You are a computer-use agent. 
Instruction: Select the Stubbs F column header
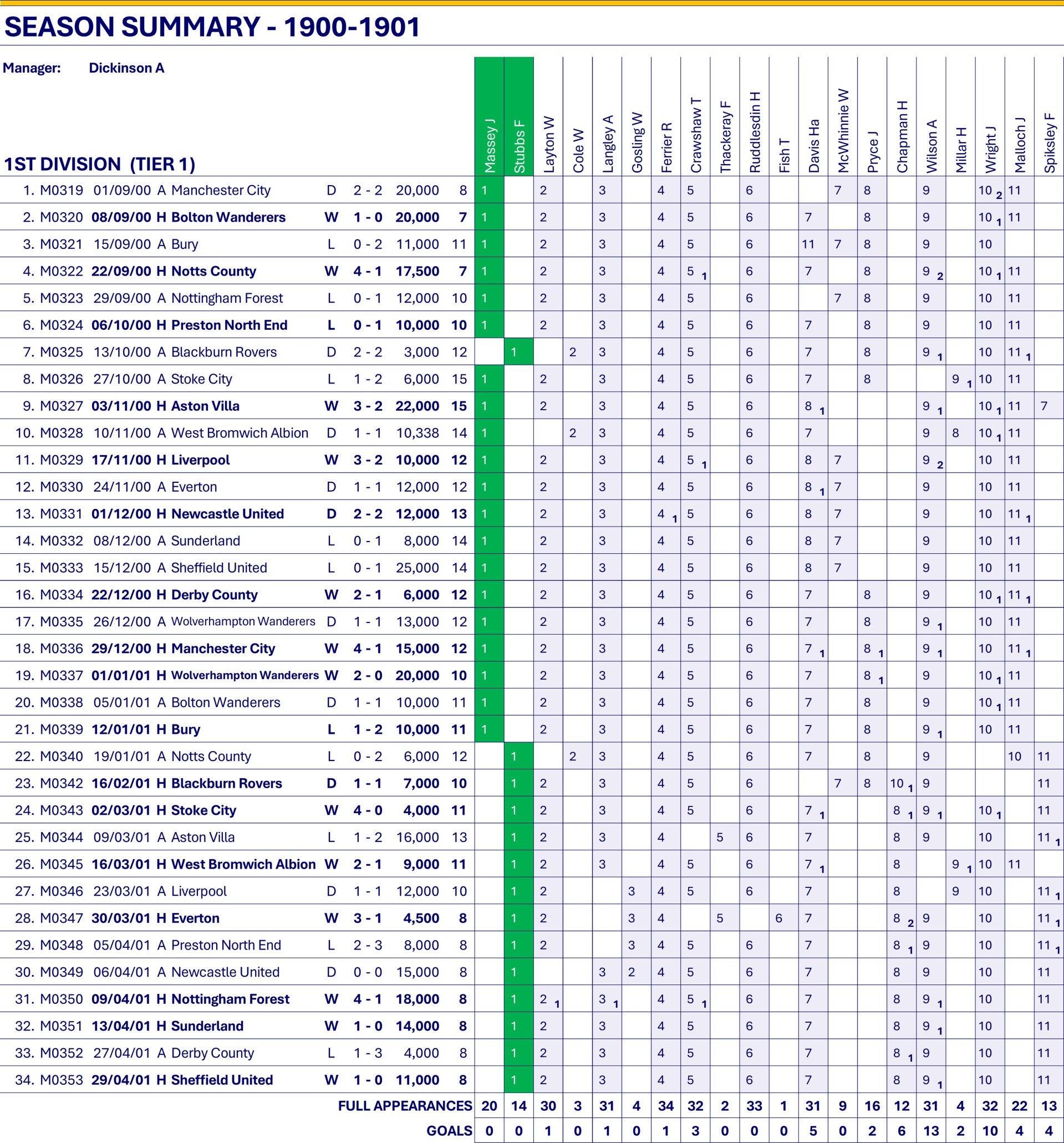519,116
